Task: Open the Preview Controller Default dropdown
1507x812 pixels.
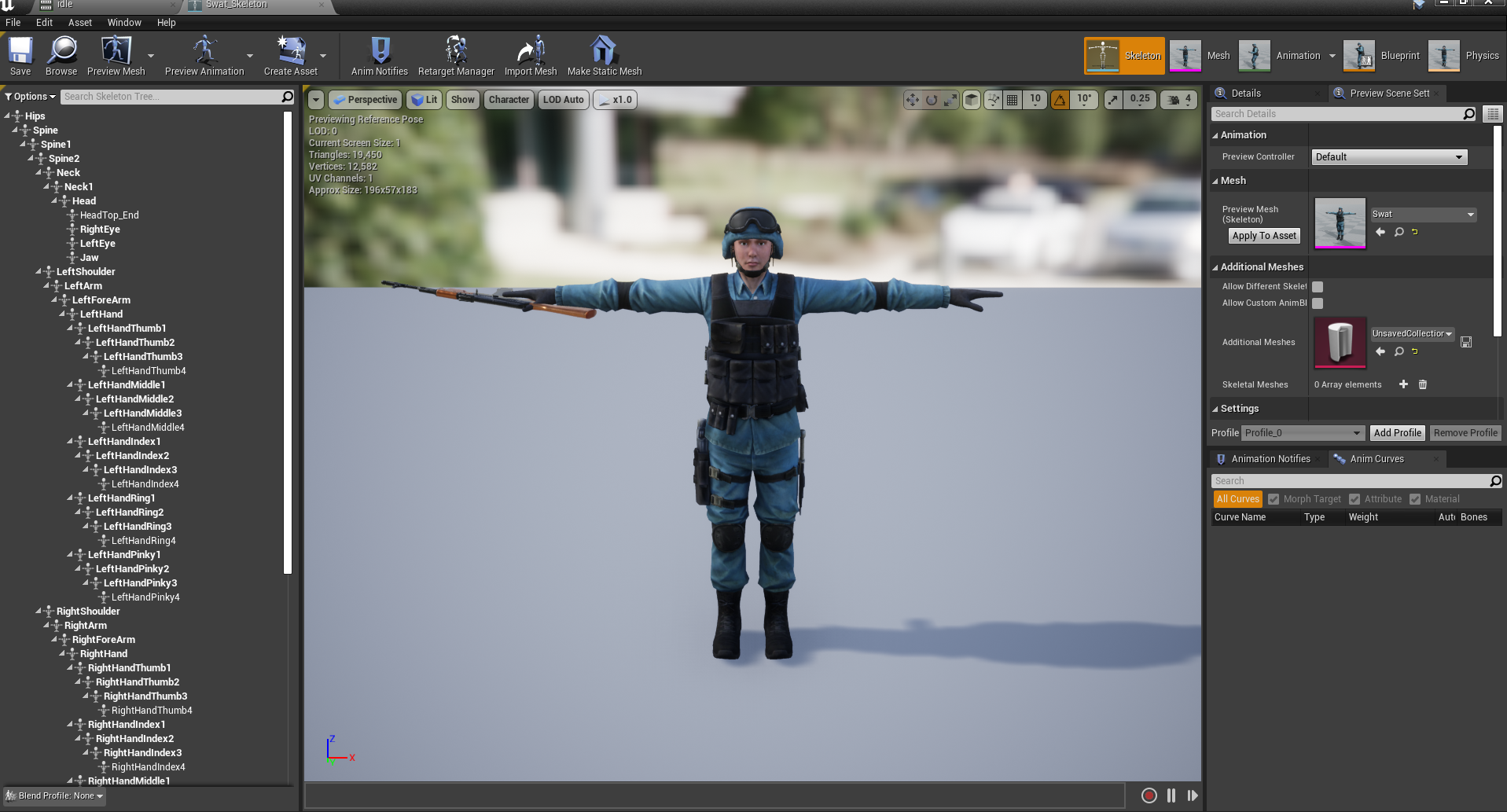Action: (x=1388, y=156)
